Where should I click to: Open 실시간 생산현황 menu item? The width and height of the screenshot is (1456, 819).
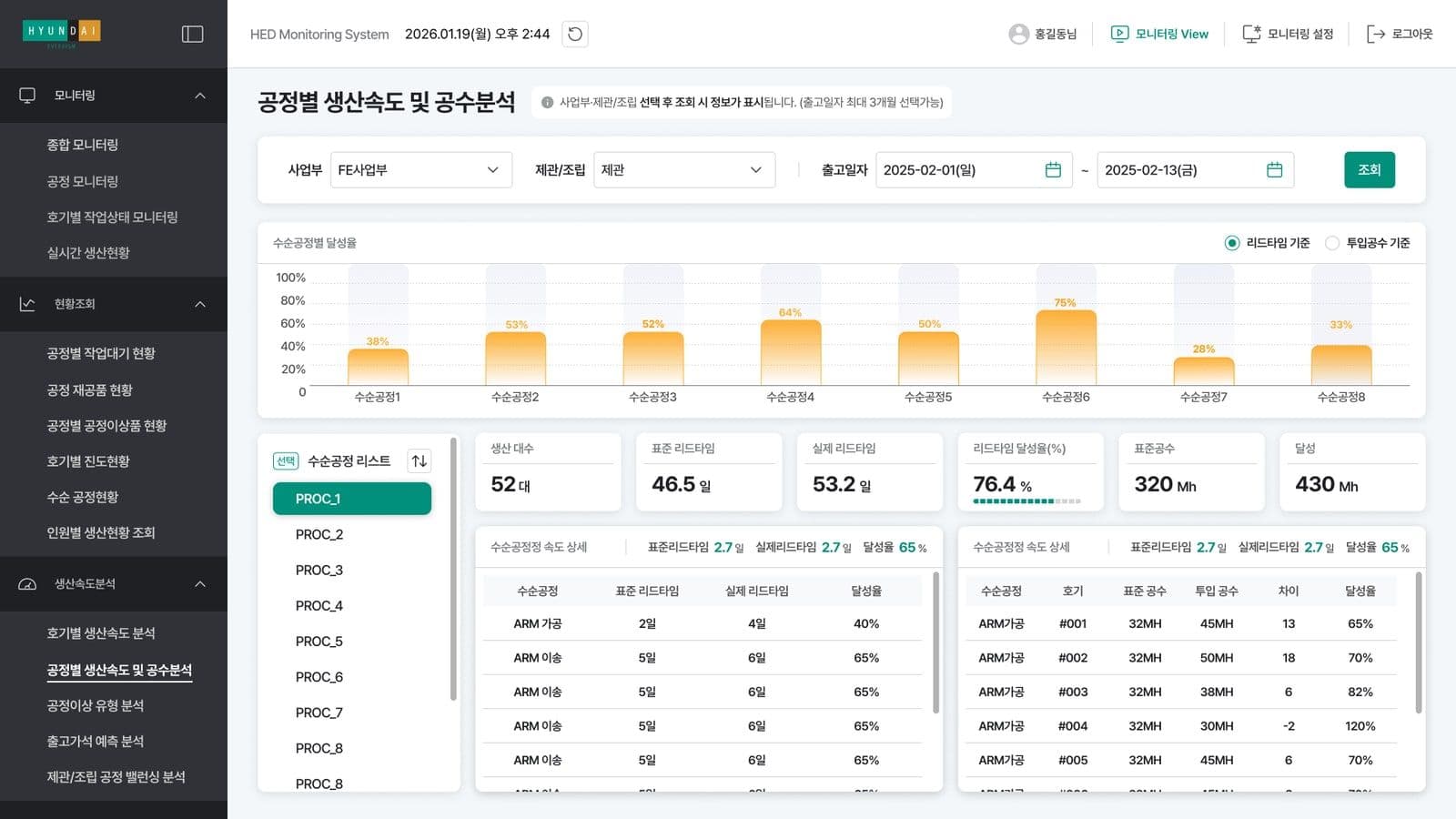88,252
